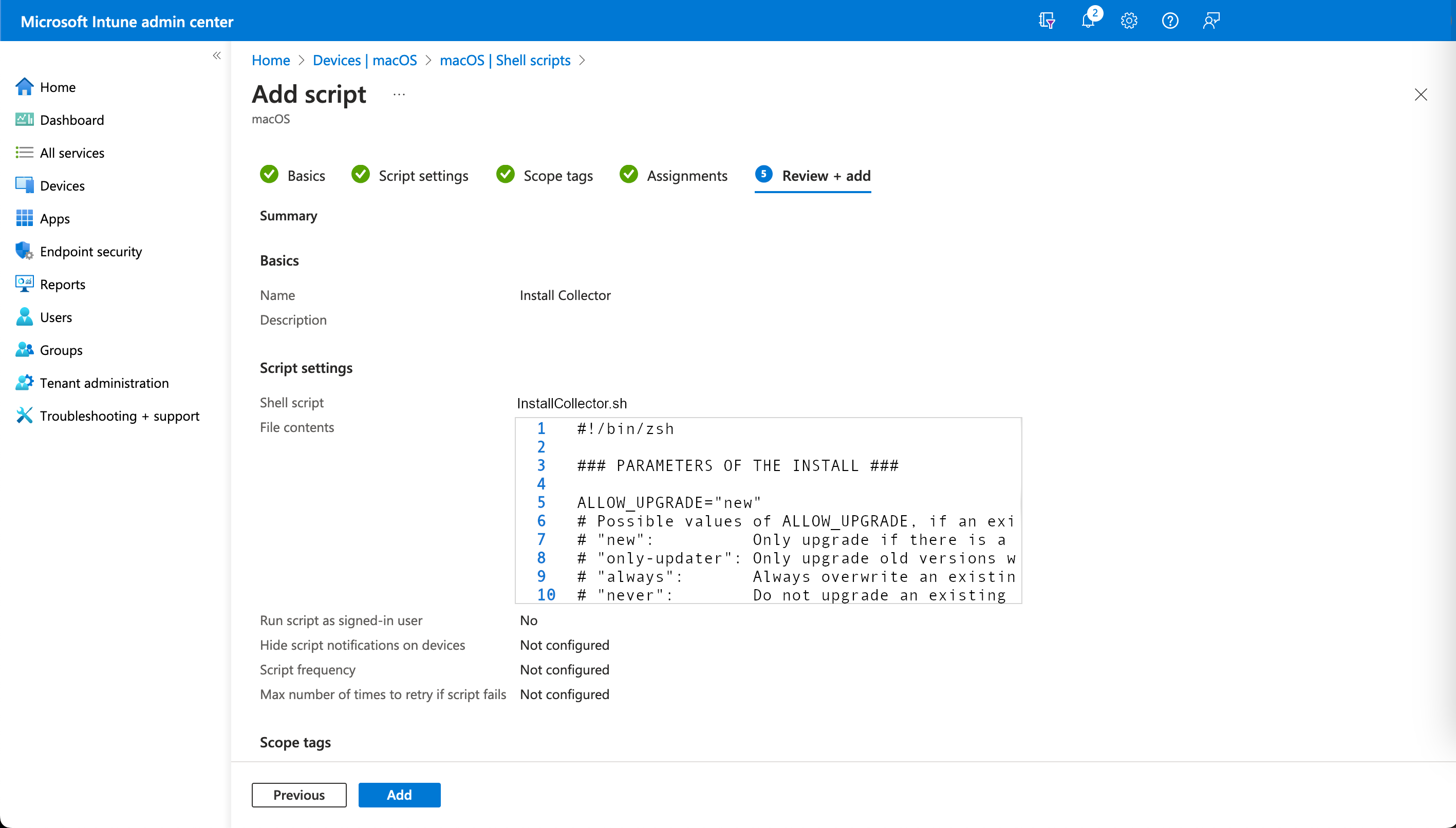Open the directory filter icon in header
This screenshot has width=1456, height=828.
(x=1047, y=21)
